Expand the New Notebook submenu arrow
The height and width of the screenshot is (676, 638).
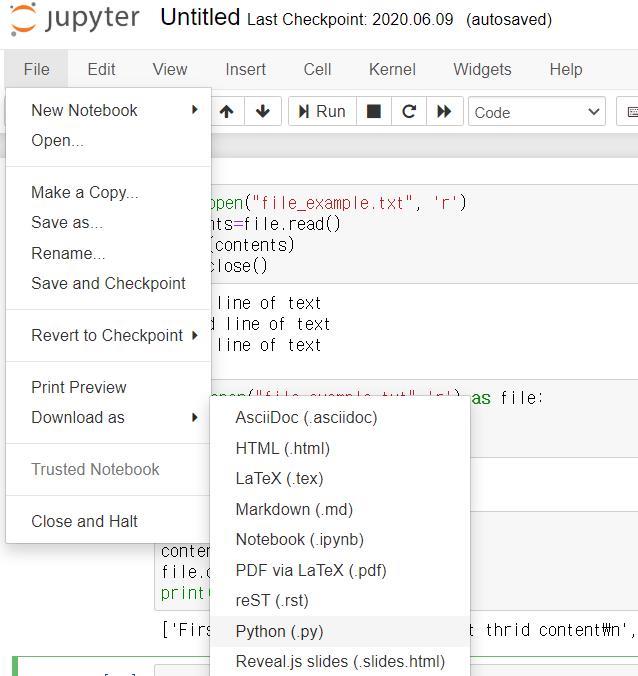point(195,110)
